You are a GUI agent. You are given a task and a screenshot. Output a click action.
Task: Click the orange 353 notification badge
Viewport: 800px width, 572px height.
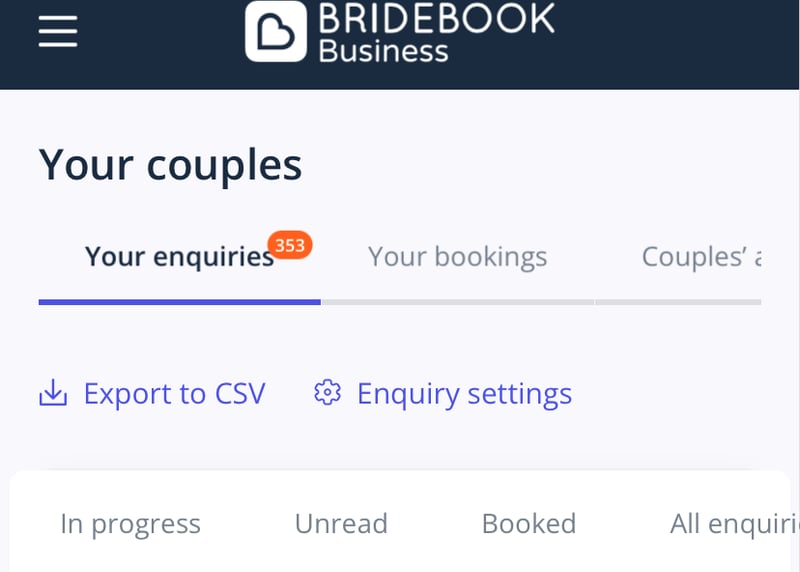(x=290, y=245)
